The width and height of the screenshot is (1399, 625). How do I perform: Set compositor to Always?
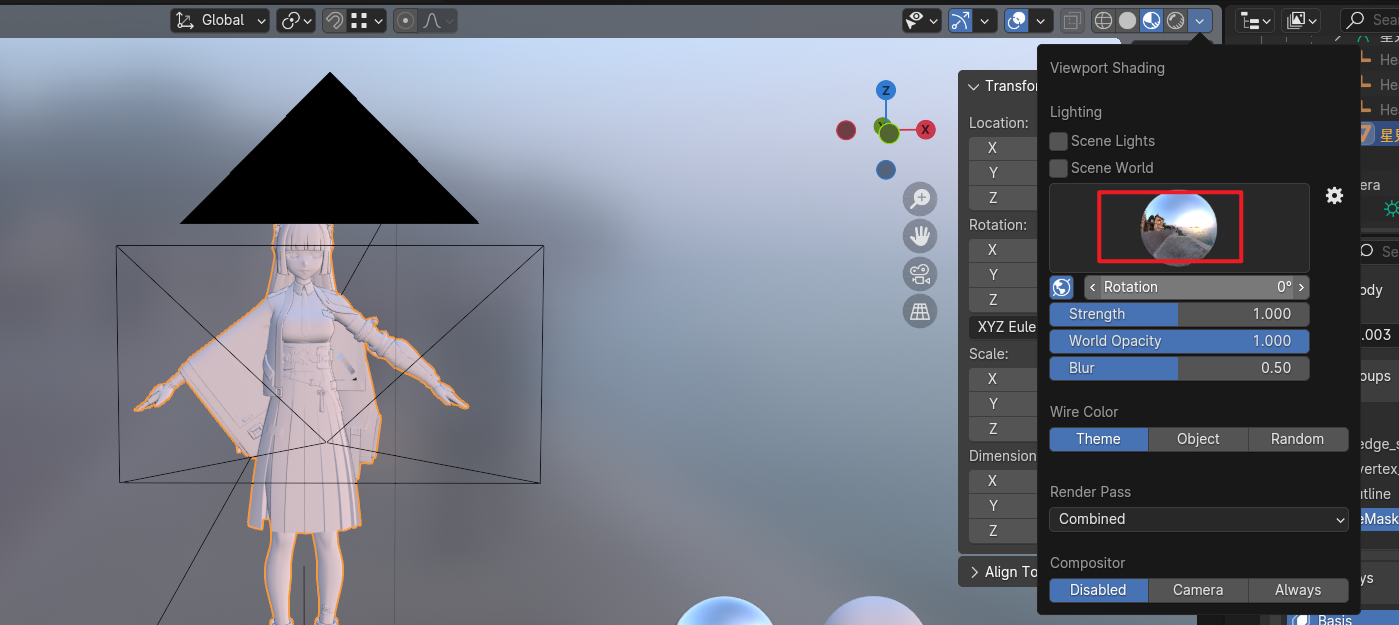coord(1297,590)
